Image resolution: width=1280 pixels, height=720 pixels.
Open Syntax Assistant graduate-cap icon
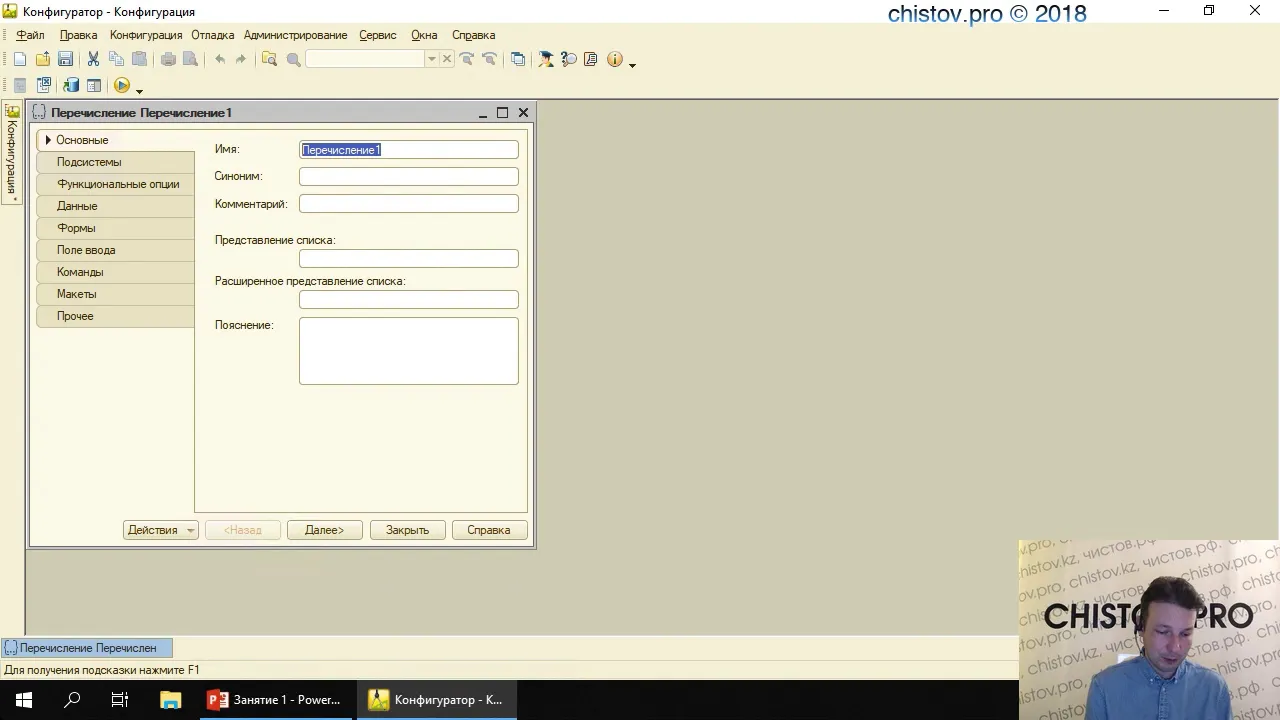(x=546, y=59)
